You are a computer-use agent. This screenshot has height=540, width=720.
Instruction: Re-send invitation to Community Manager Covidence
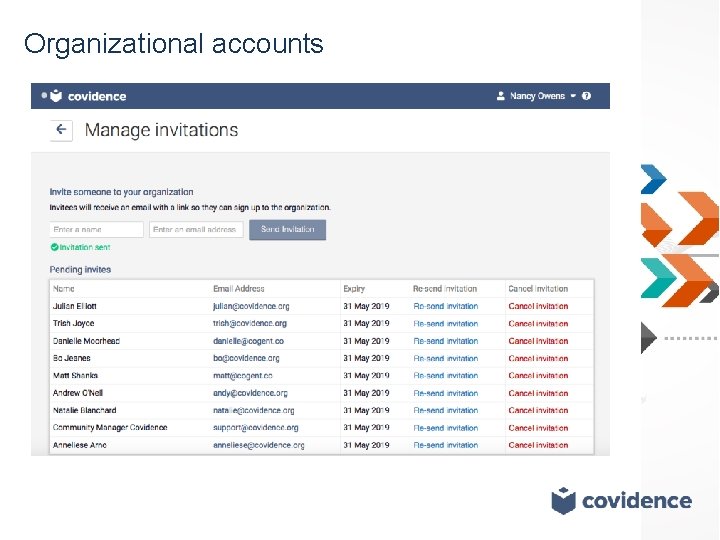[446, 428]
